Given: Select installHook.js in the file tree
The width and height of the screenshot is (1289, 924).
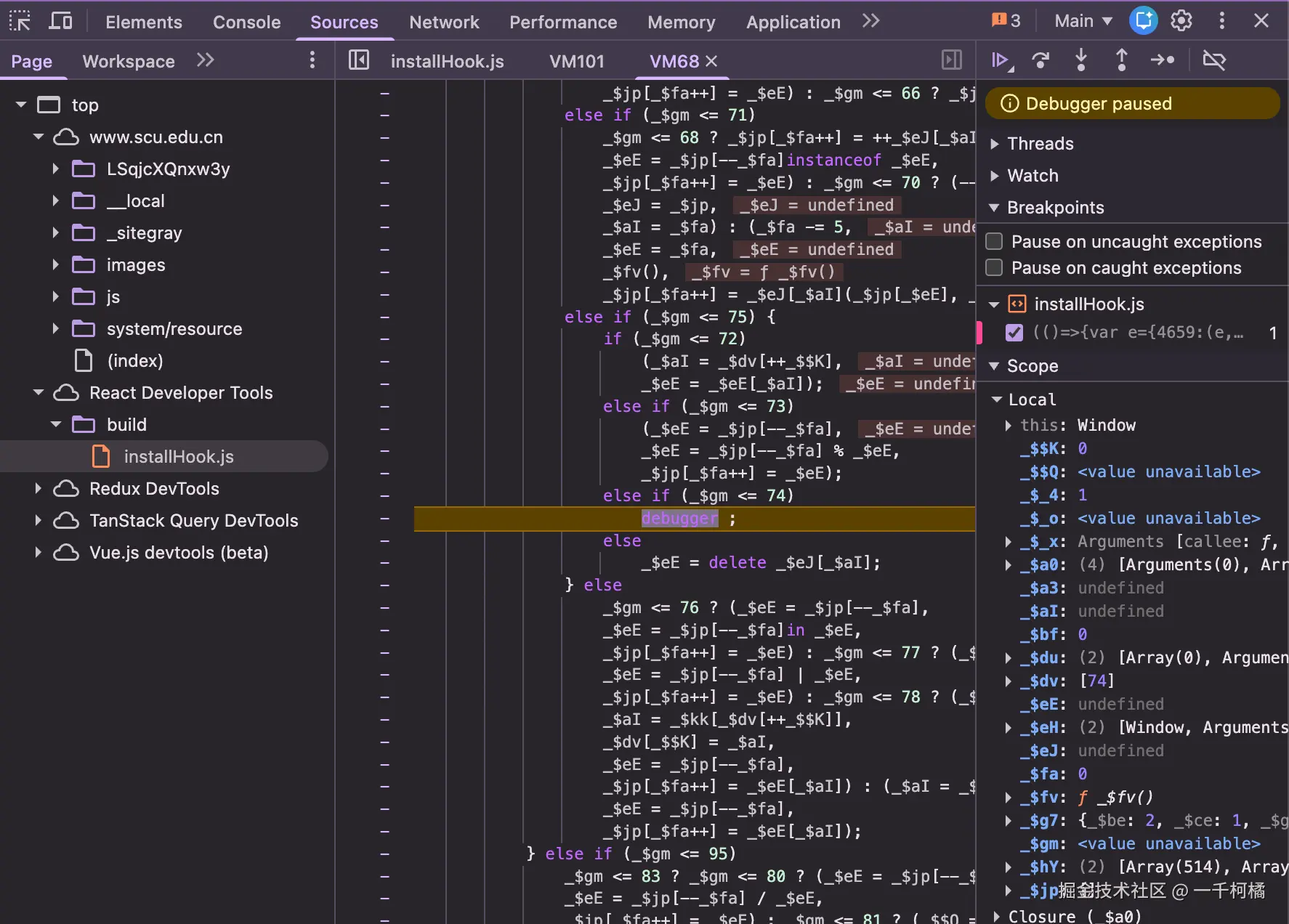Looking at the screenshot, I should [164, 456].
